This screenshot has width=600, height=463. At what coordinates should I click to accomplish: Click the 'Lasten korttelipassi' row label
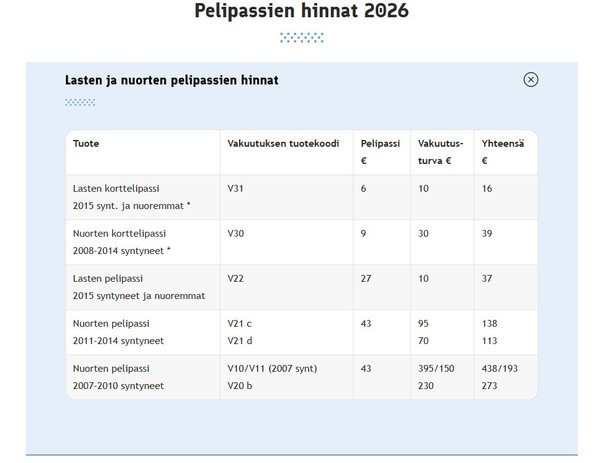tap(116, 188)
